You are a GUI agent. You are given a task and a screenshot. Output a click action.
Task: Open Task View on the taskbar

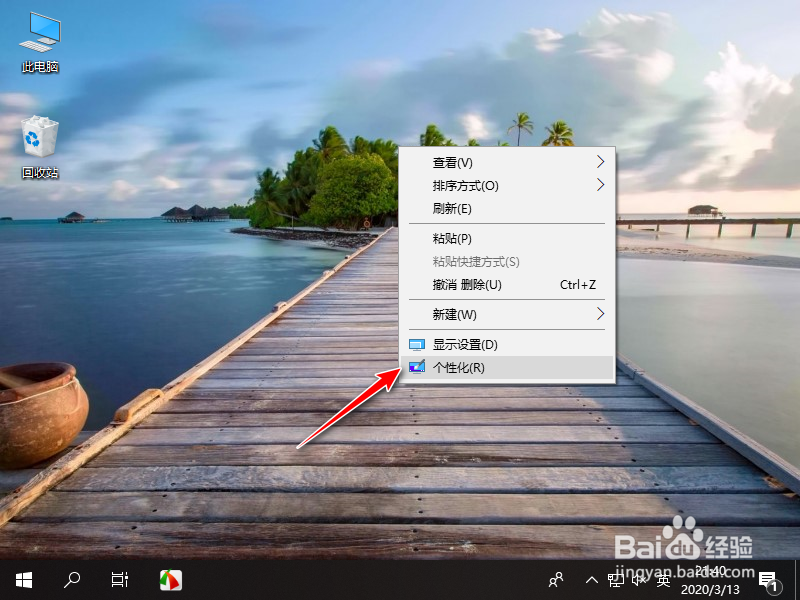click(x=119, y=580)
